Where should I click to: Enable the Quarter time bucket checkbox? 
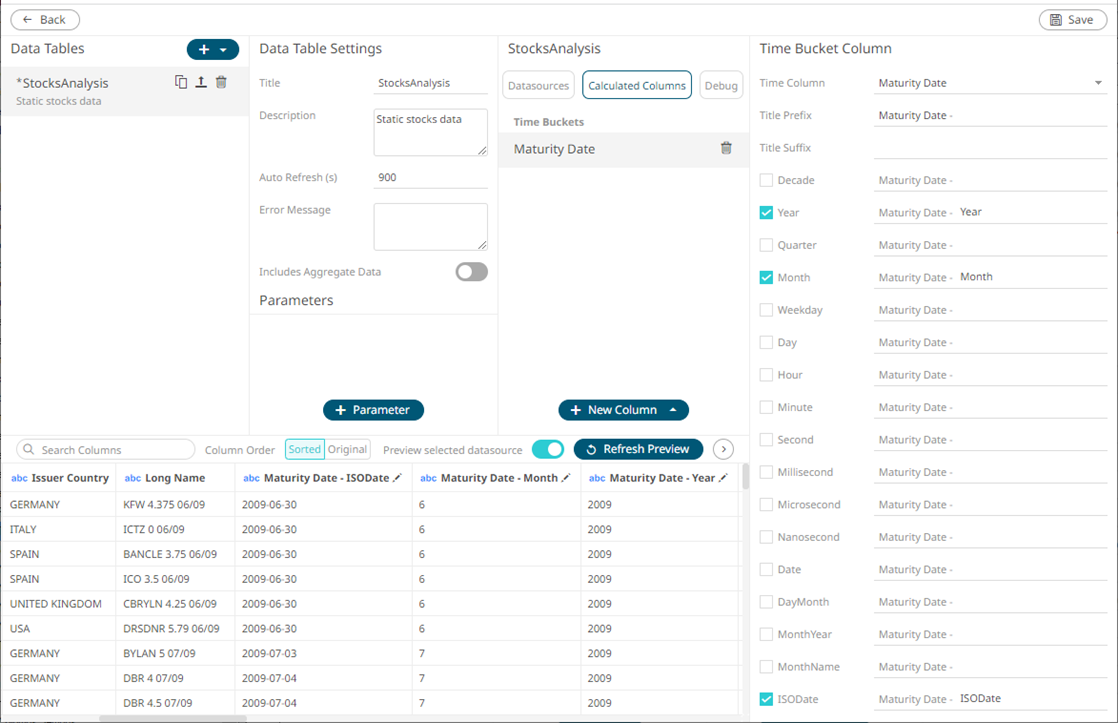click(766, 245)
